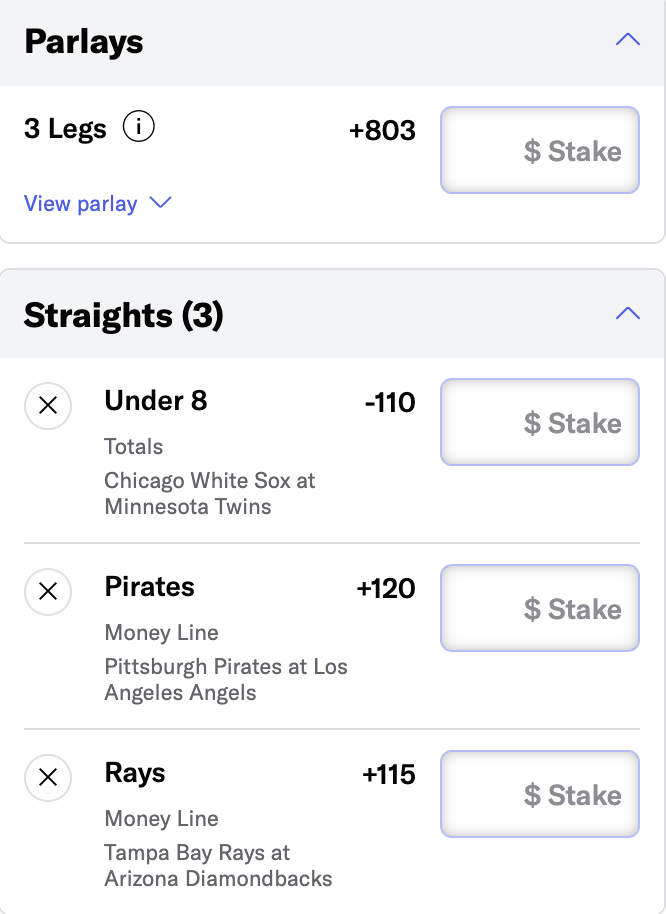Click the +115 Rays odds
Screen dimensions: 666x914
388,775
